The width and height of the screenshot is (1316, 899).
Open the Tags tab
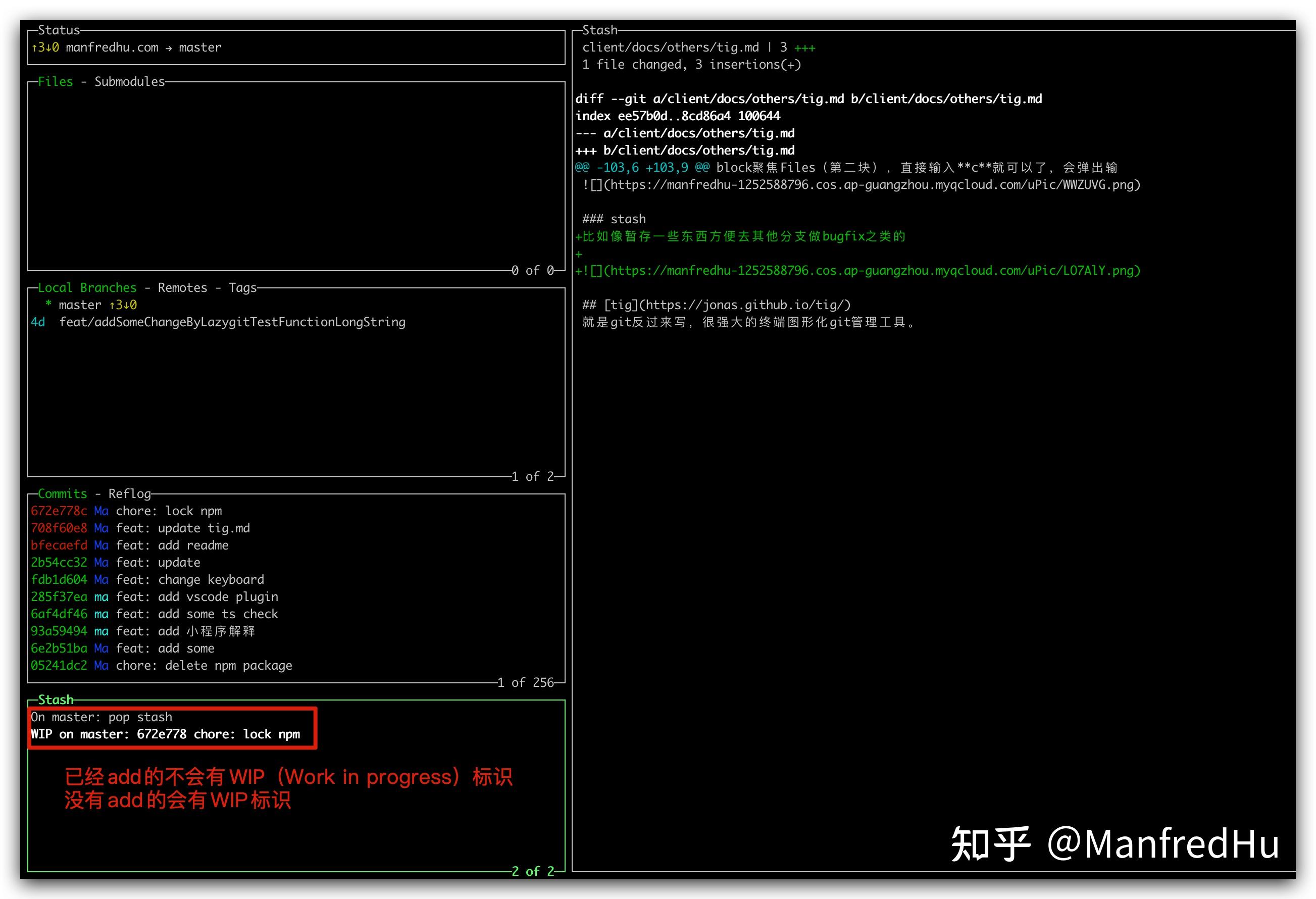pyautogui.click(x=242, y=288)
